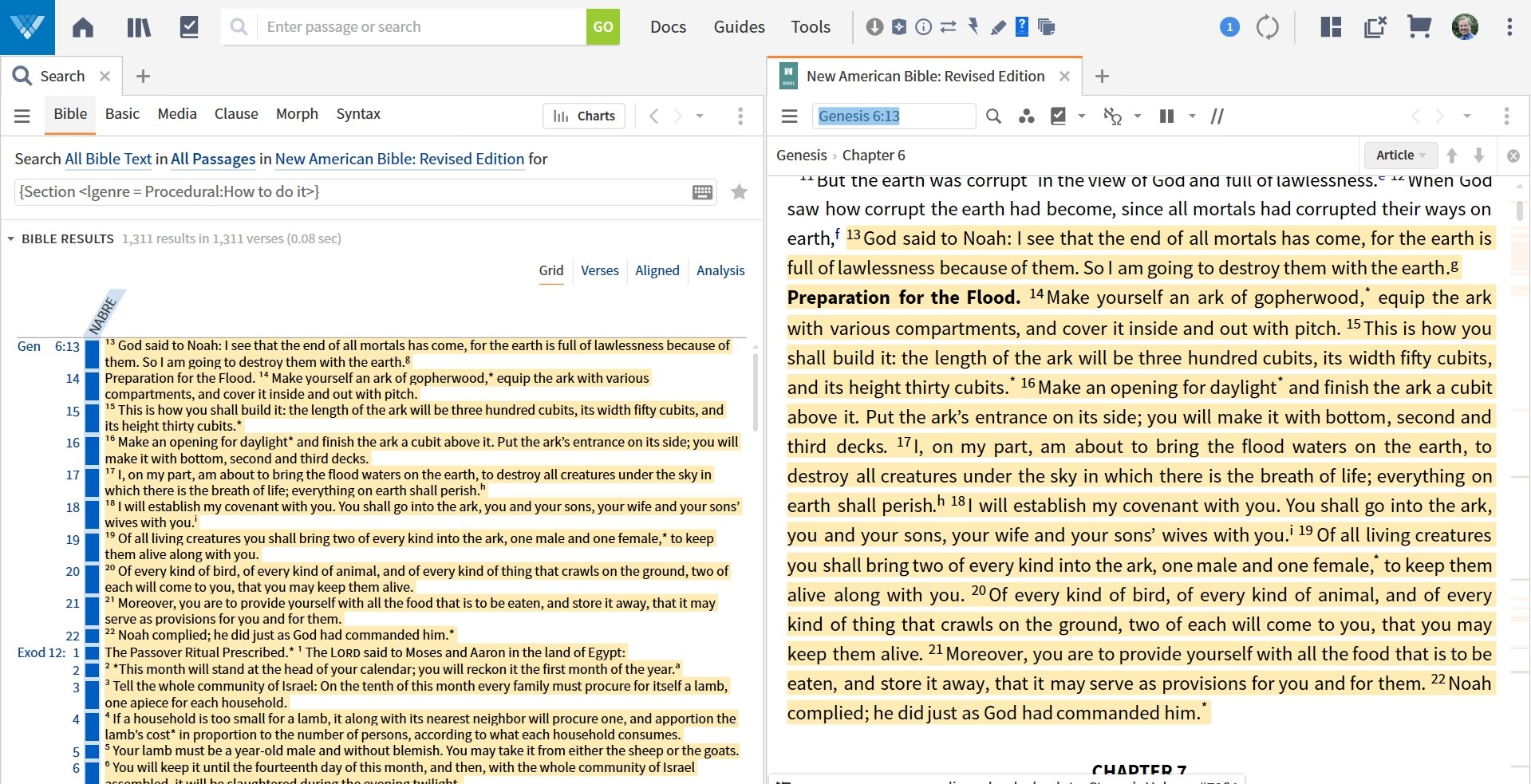
Task: Toggle the visual filters icon
Action: tap(1112, 116)
